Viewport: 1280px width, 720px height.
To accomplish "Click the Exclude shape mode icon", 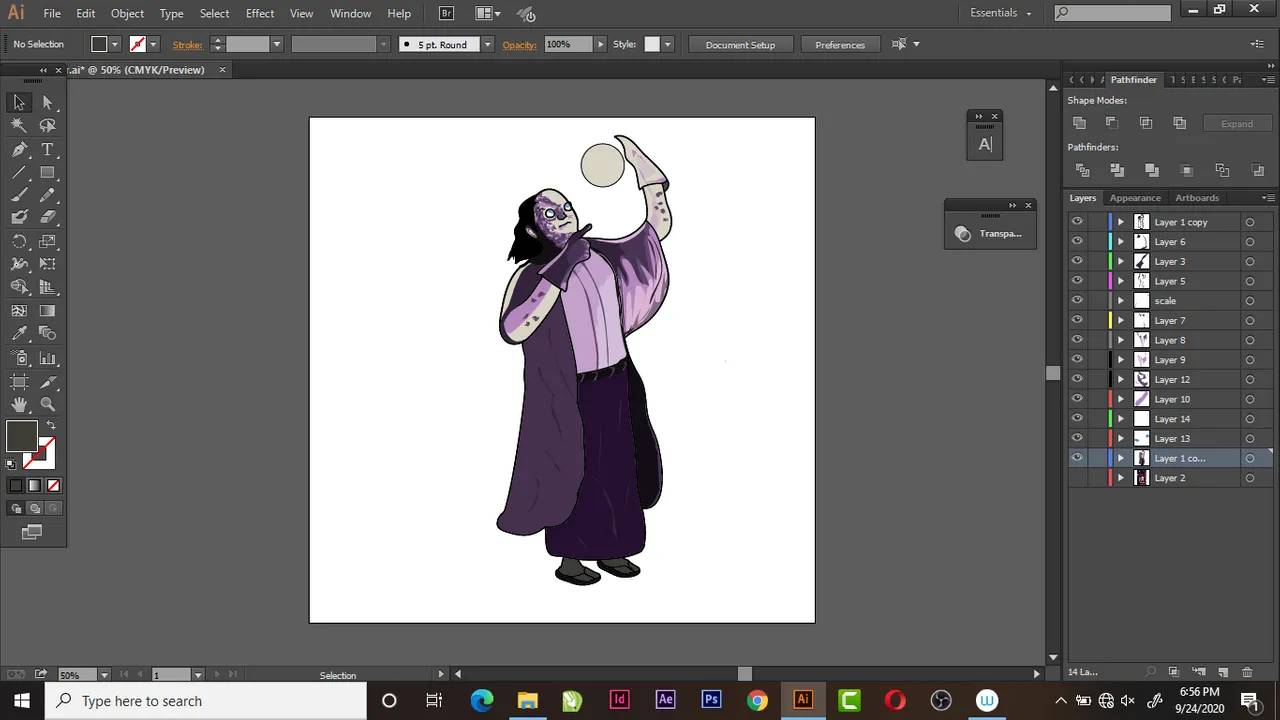I will click(x=1180, y=123).
